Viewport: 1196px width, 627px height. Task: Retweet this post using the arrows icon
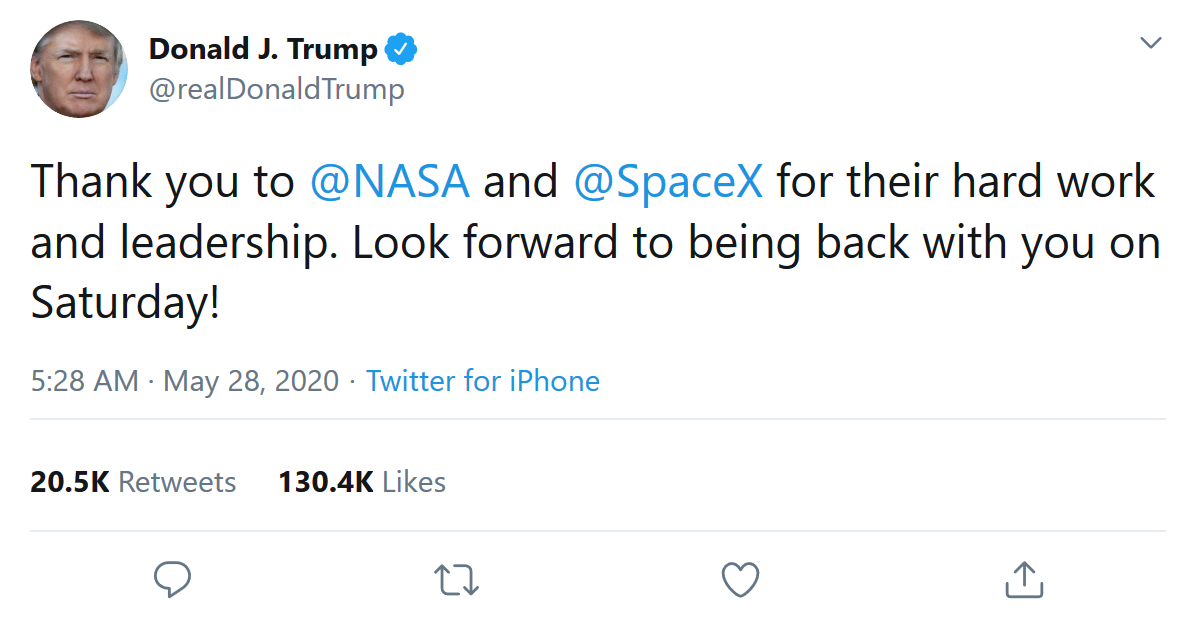click(457, 579)
